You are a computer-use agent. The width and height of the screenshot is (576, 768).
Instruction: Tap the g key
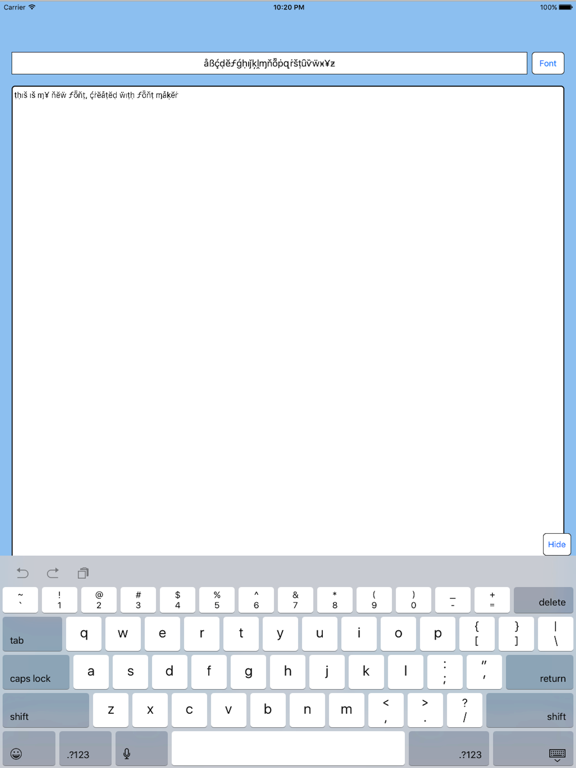248,672
